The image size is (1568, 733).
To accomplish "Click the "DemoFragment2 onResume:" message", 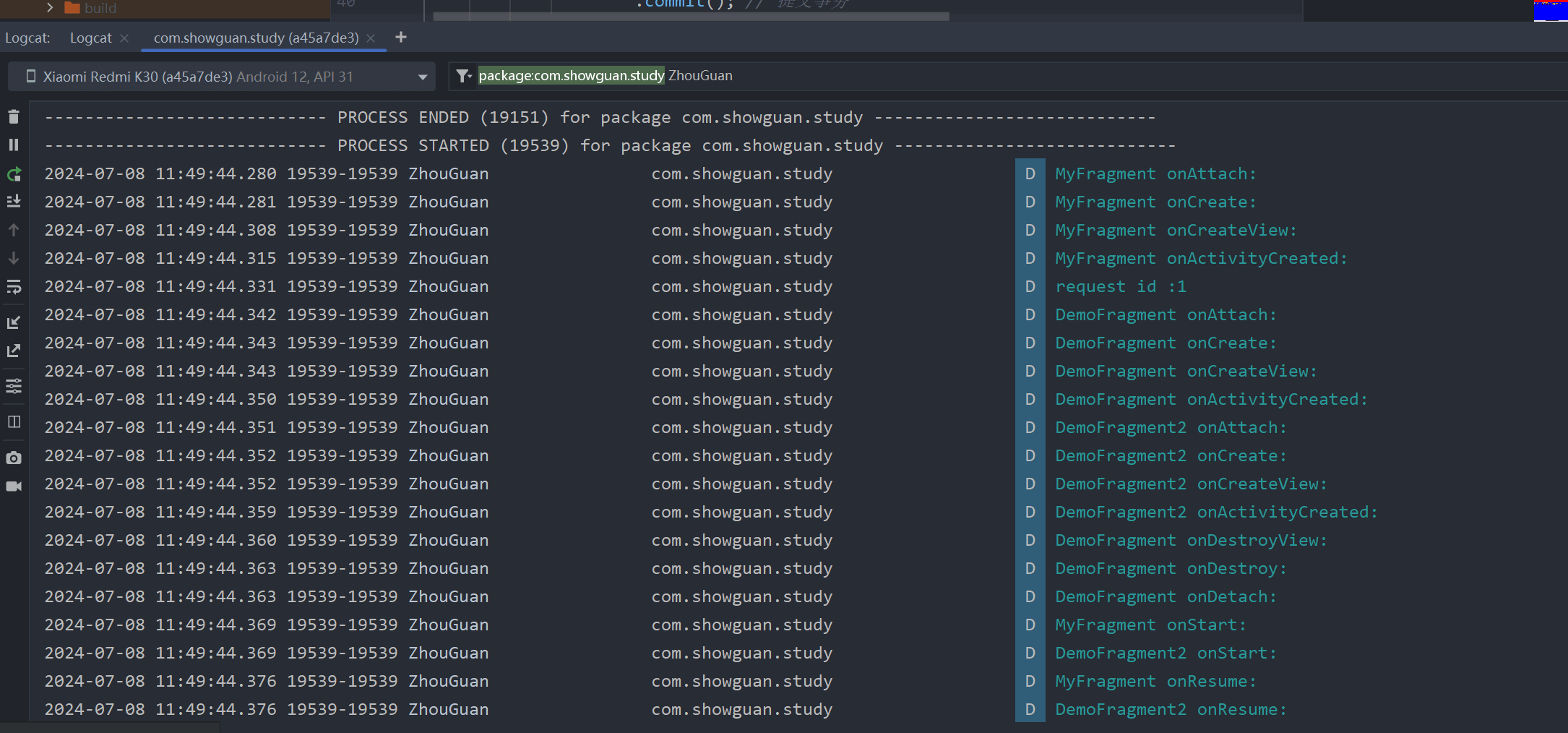I will click(x=1171, y=709).
